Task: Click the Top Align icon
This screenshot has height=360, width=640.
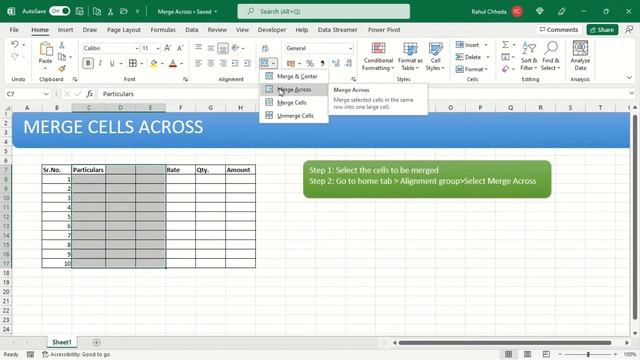Action: point(198,47)
